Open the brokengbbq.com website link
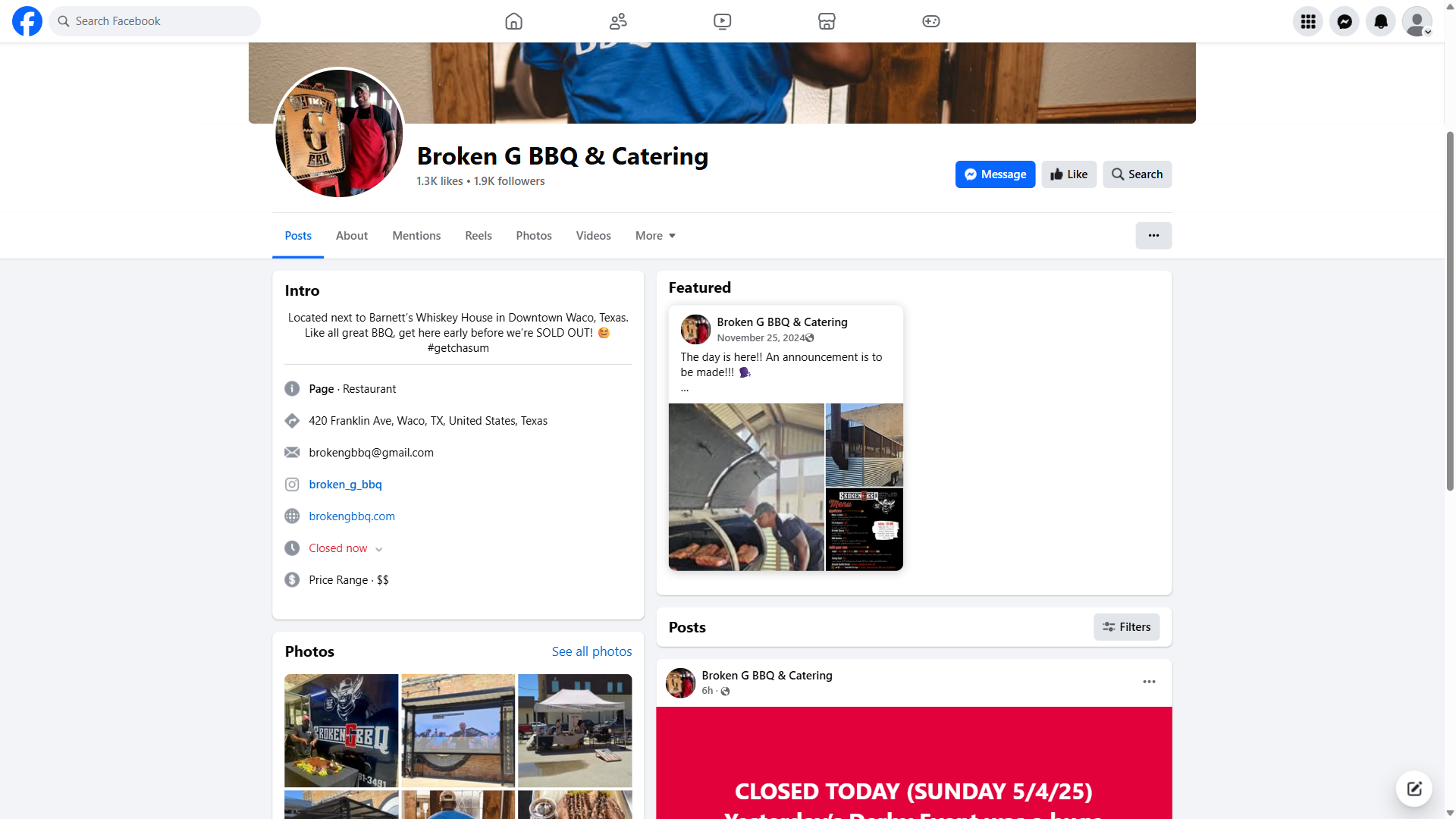 [352, 516]
